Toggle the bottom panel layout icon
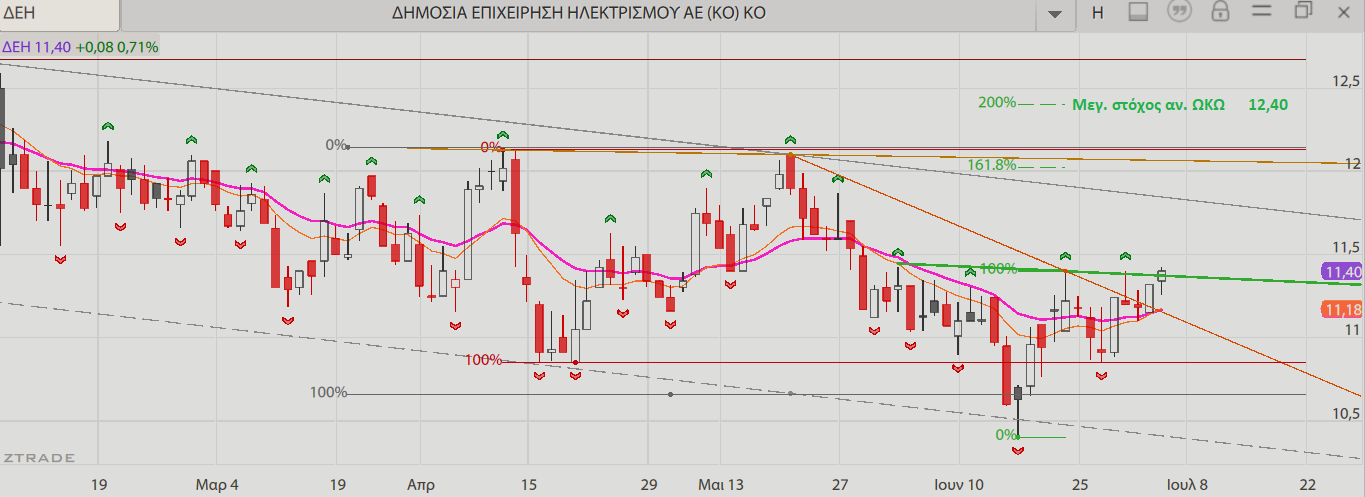Image resolution: width=1365 pixels, height=497 pixels. (1138, 12)
